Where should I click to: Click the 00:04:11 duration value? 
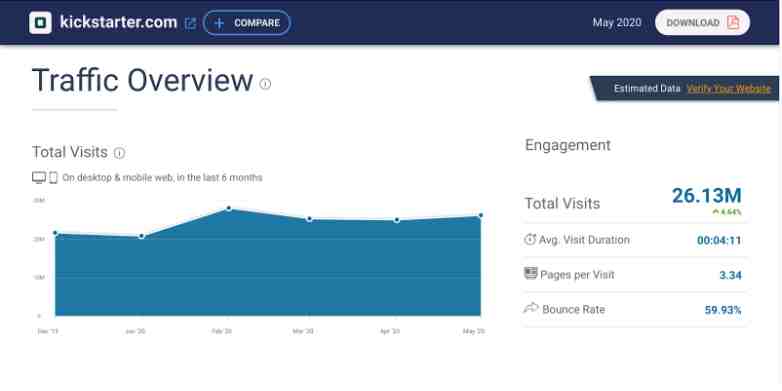pyautogui.click(x=719, y=240)
